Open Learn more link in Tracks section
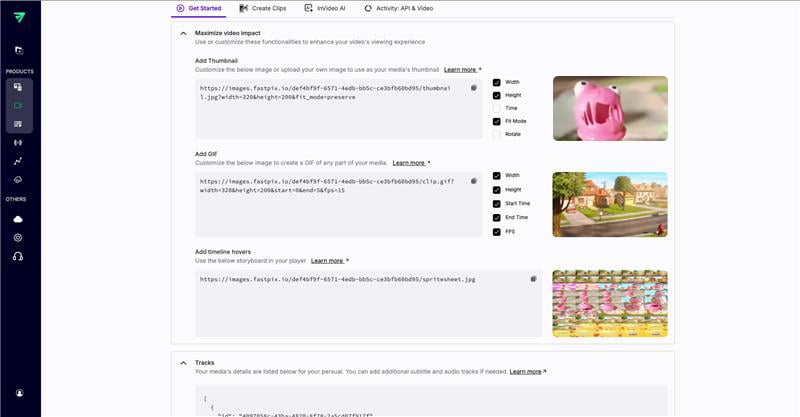The height and width of the screenshot is (417, 800). (x=528, y=372)
